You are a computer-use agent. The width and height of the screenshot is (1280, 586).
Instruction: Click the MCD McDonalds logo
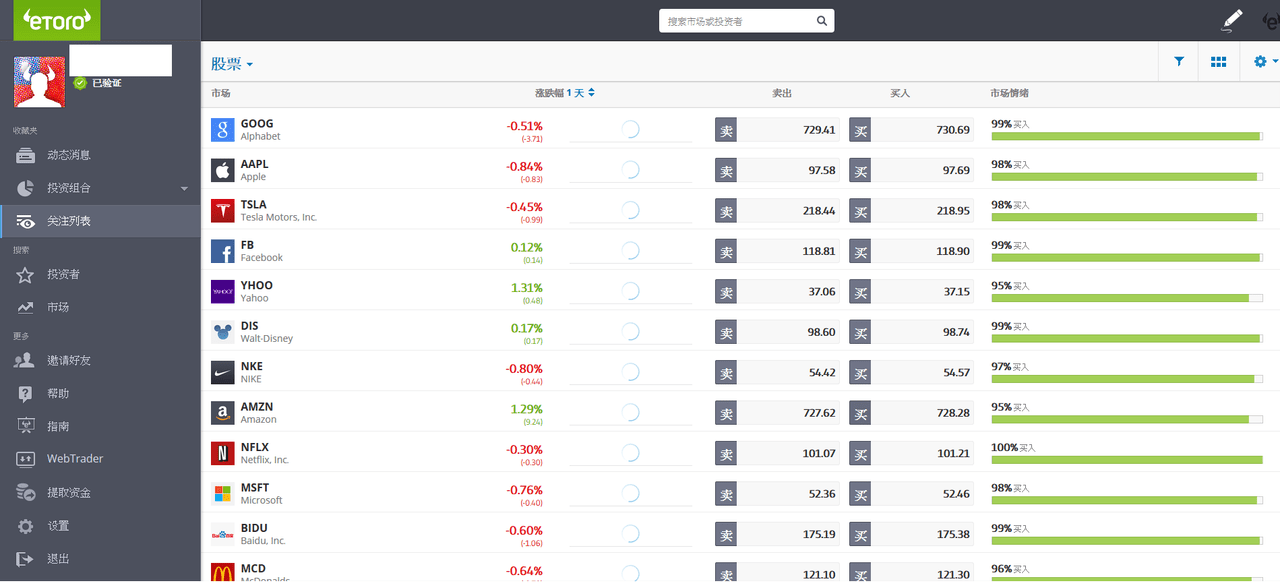[x=223, y=573]
